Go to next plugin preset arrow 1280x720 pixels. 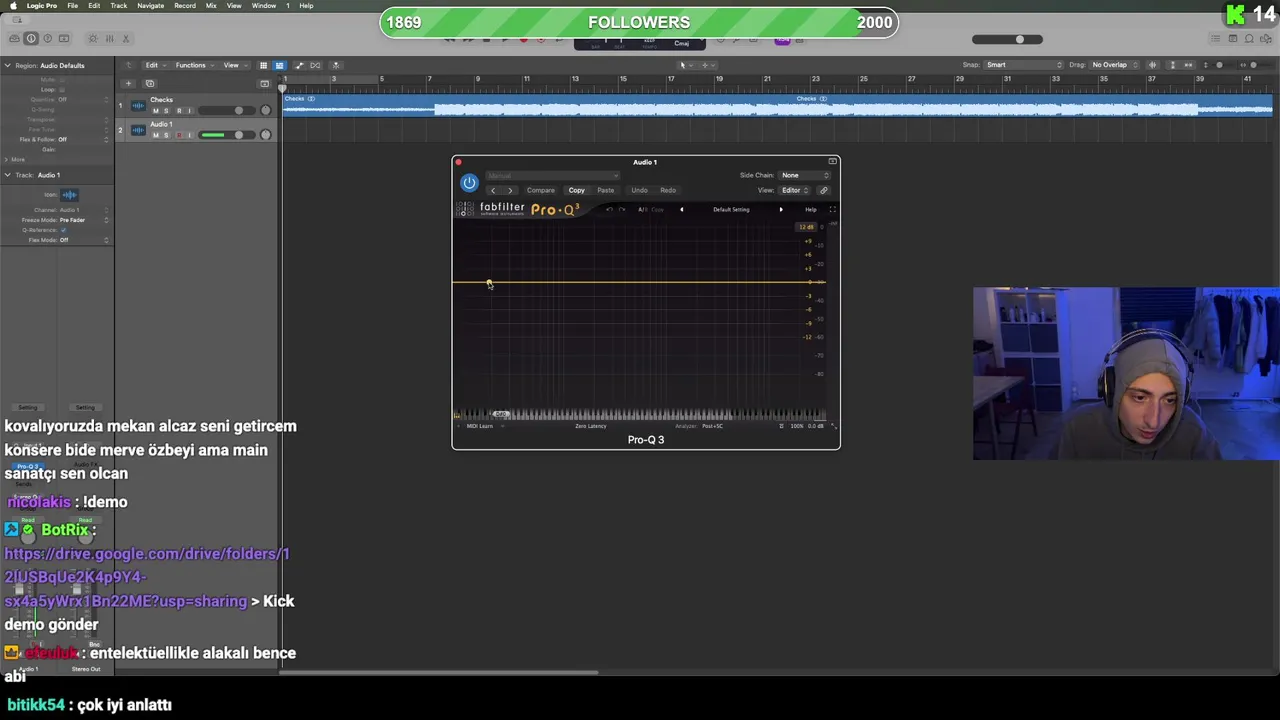tap(509, 190)
